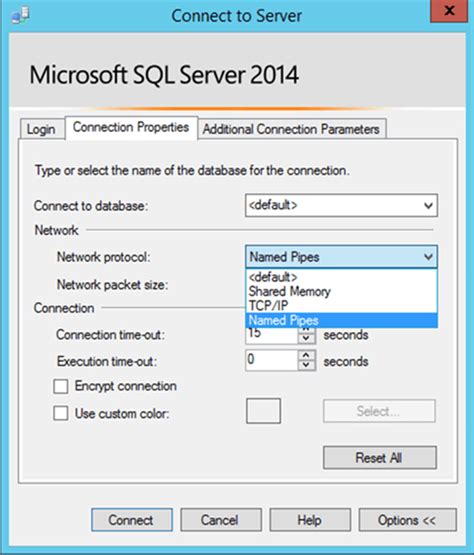Click the disabled Select... color button
This screenshot has width=474, height=555.
(x=379, y=411)
